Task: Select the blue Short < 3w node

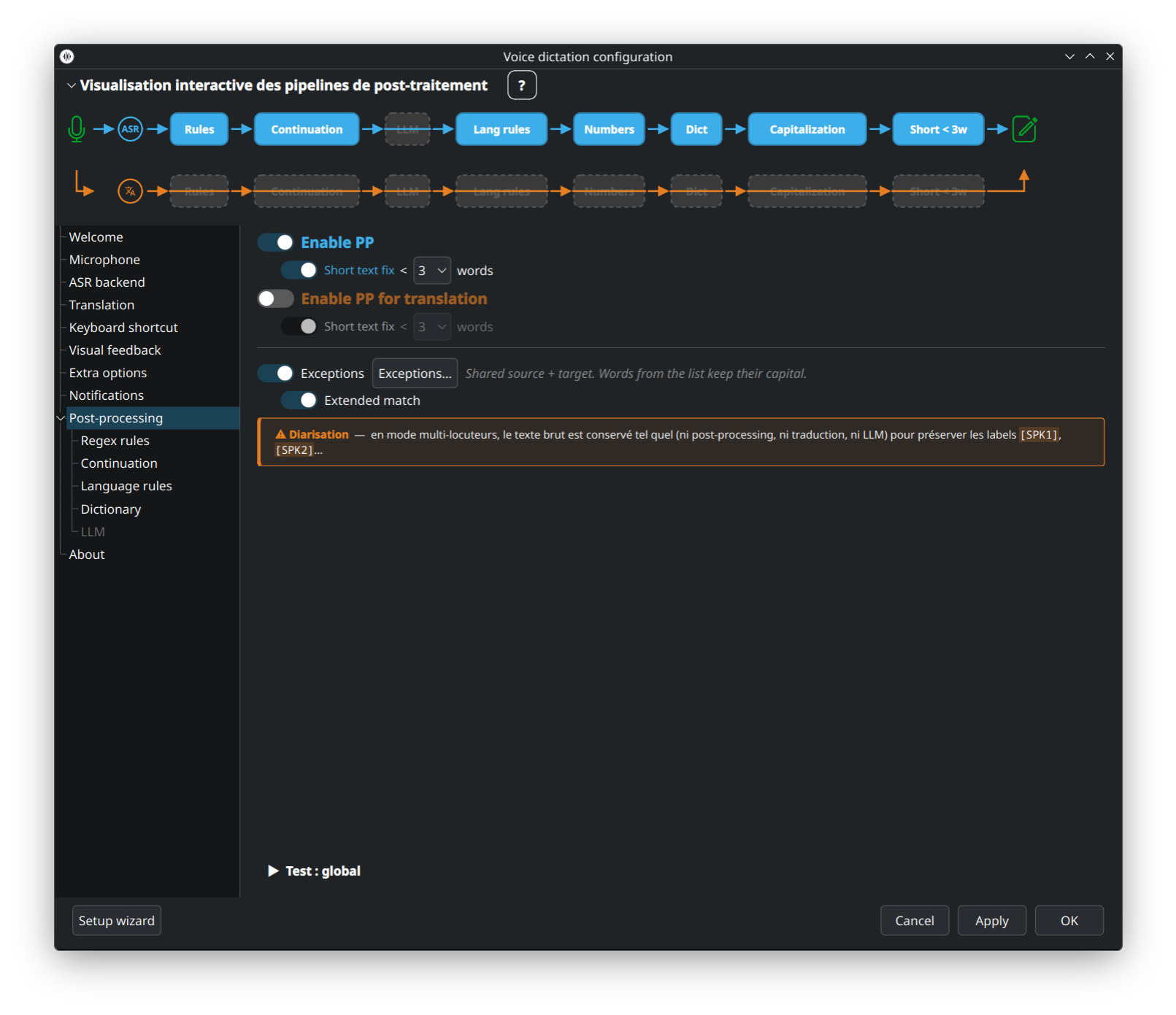Action: [x=938, y=129]
